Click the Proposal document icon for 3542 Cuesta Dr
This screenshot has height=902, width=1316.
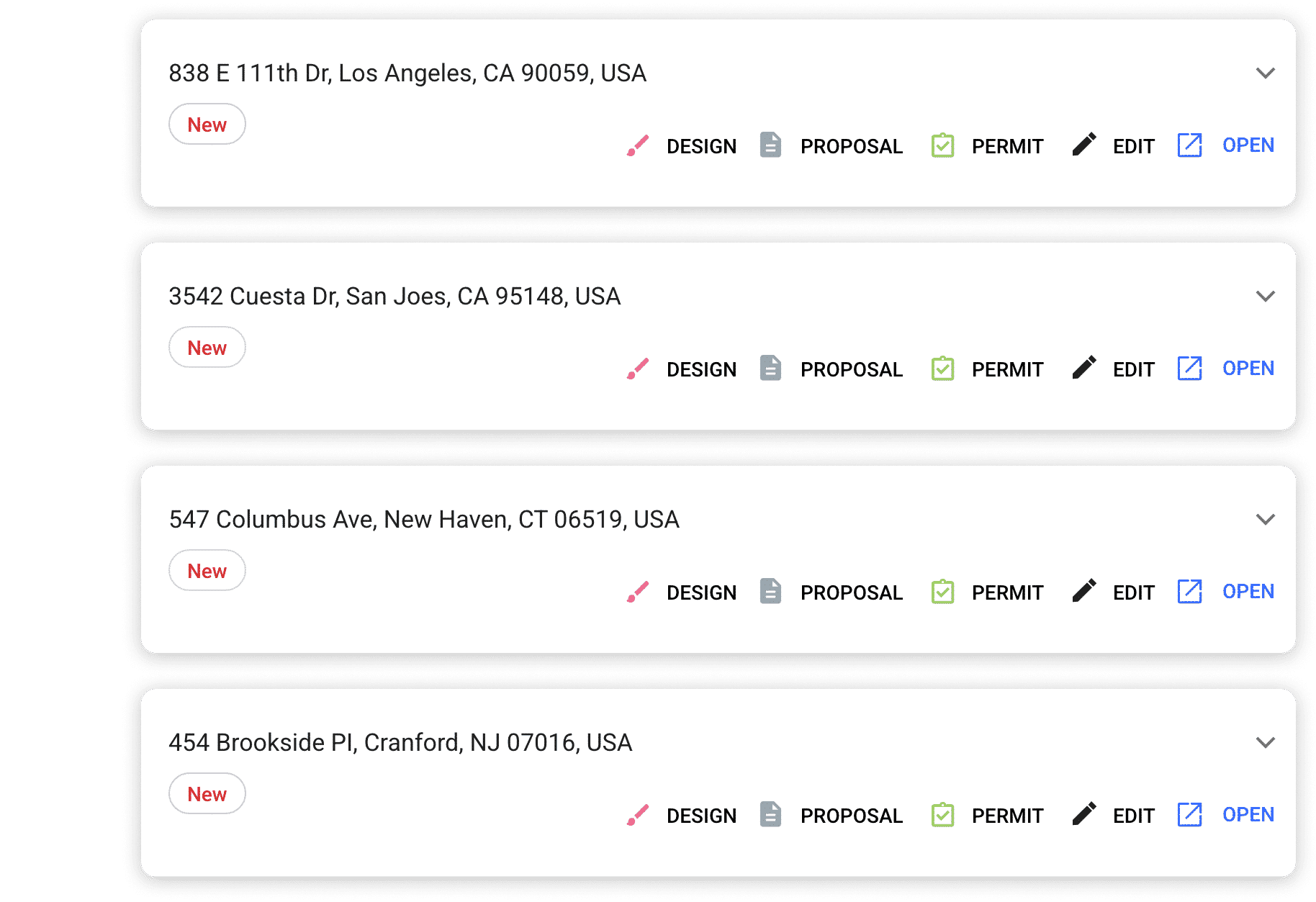(x=770, y=367)
